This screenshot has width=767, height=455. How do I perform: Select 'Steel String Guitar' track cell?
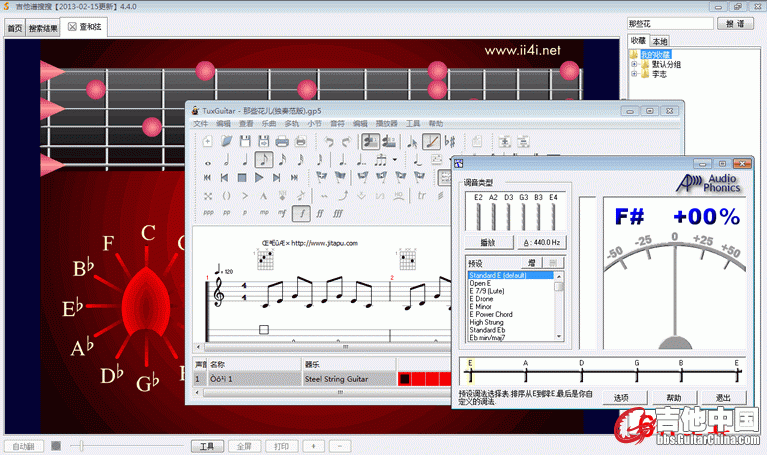pos(349,379)
